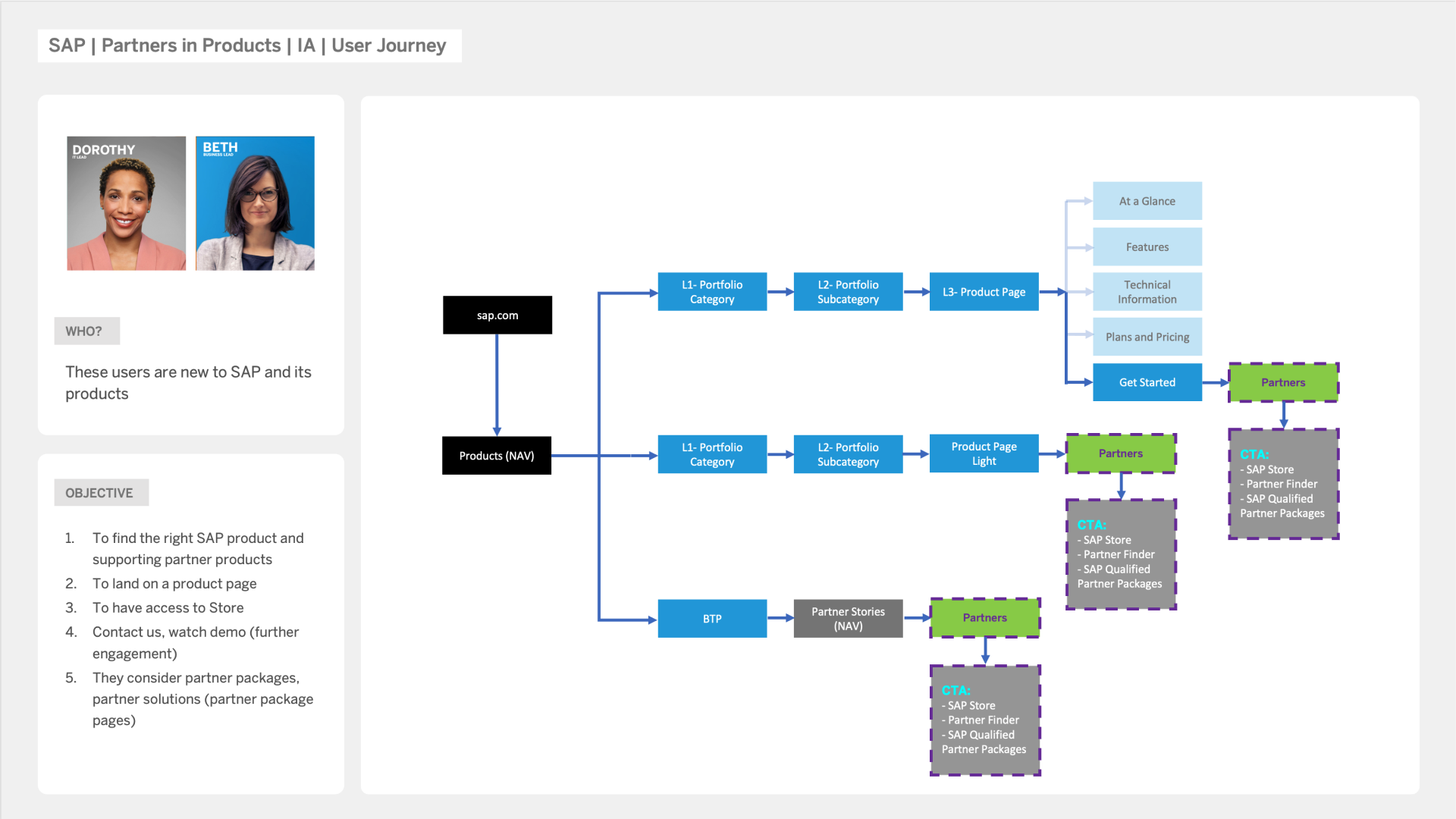This screenshot has width=1456, height=819.
Task: Select CTA box under Partner Stories Partners
Action: click(985, 720)
